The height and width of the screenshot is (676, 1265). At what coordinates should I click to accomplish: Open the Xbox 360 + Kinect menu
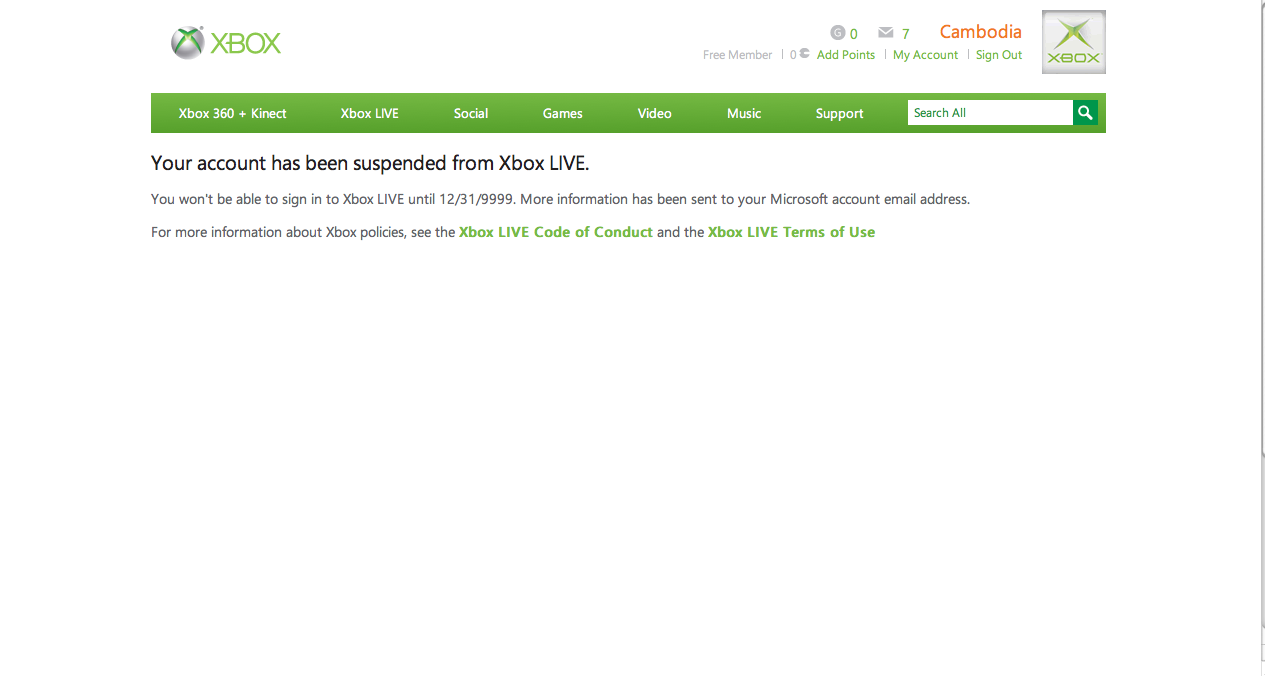[232, 113]
